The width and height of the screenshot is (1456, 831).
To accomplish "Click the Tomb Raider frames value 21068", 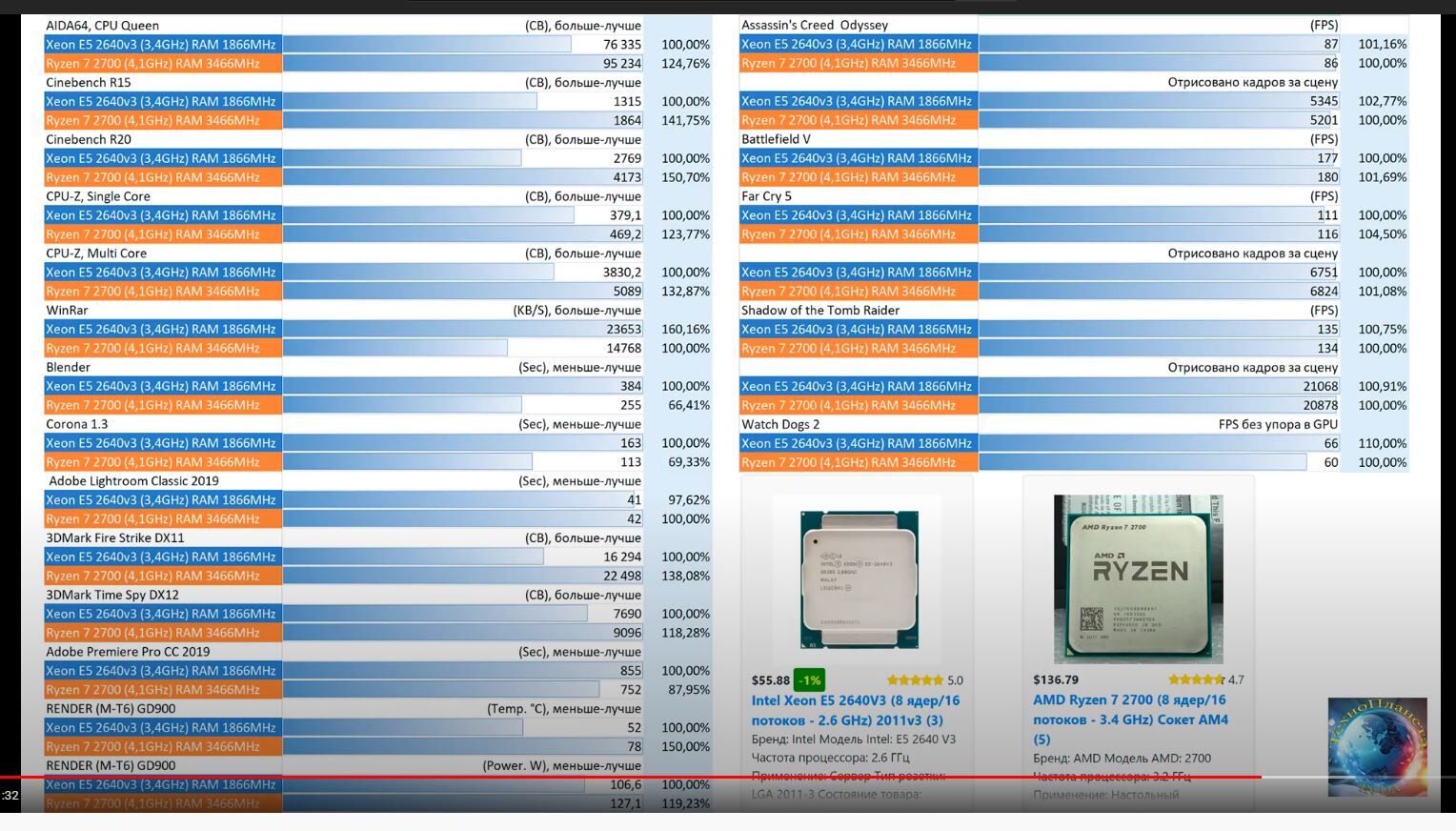I will tap(1321, 387).
